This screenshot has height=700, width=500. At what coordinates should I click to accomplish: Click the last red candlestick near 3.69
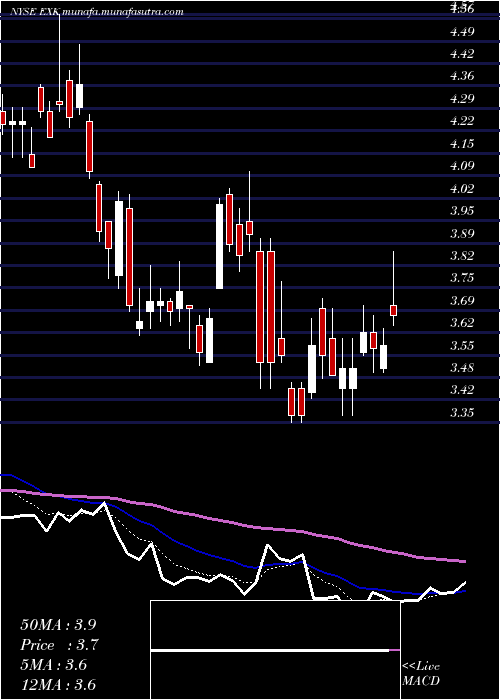[393, 310]
